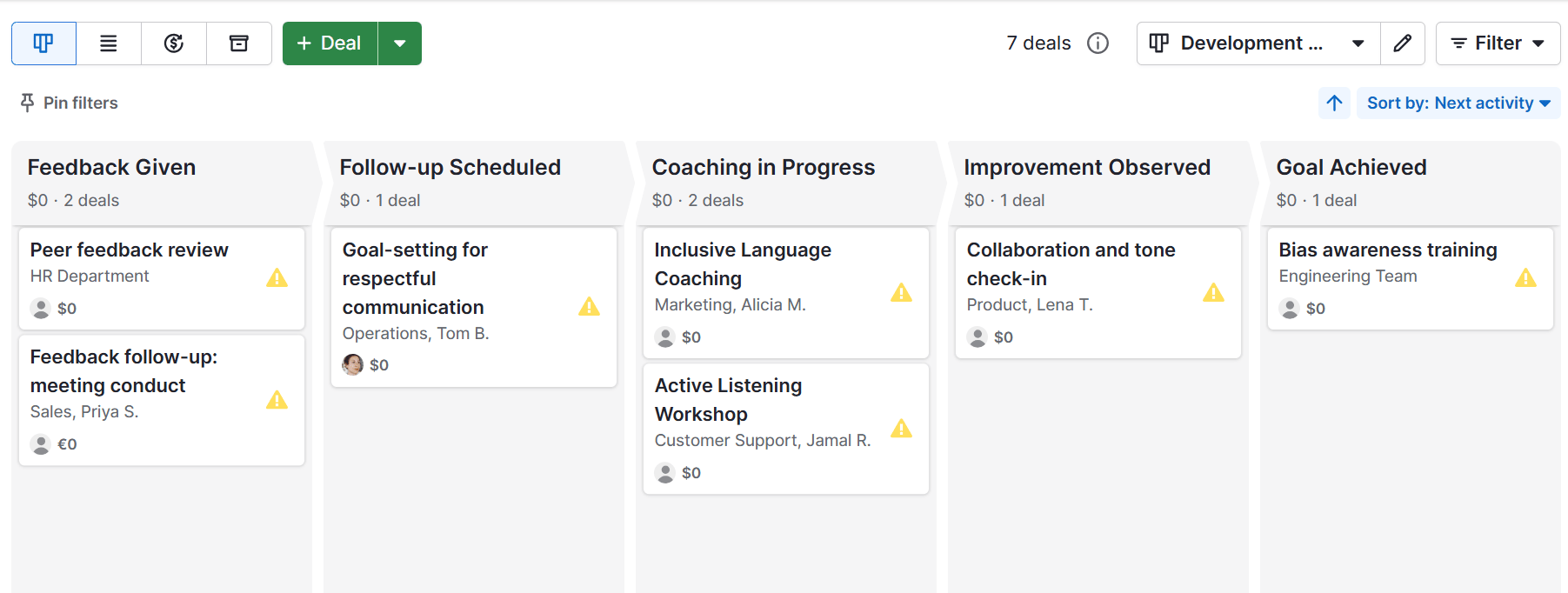1568x593 pixels.
Task: Select the Goal Achieved stage header
Action: 1351,168
